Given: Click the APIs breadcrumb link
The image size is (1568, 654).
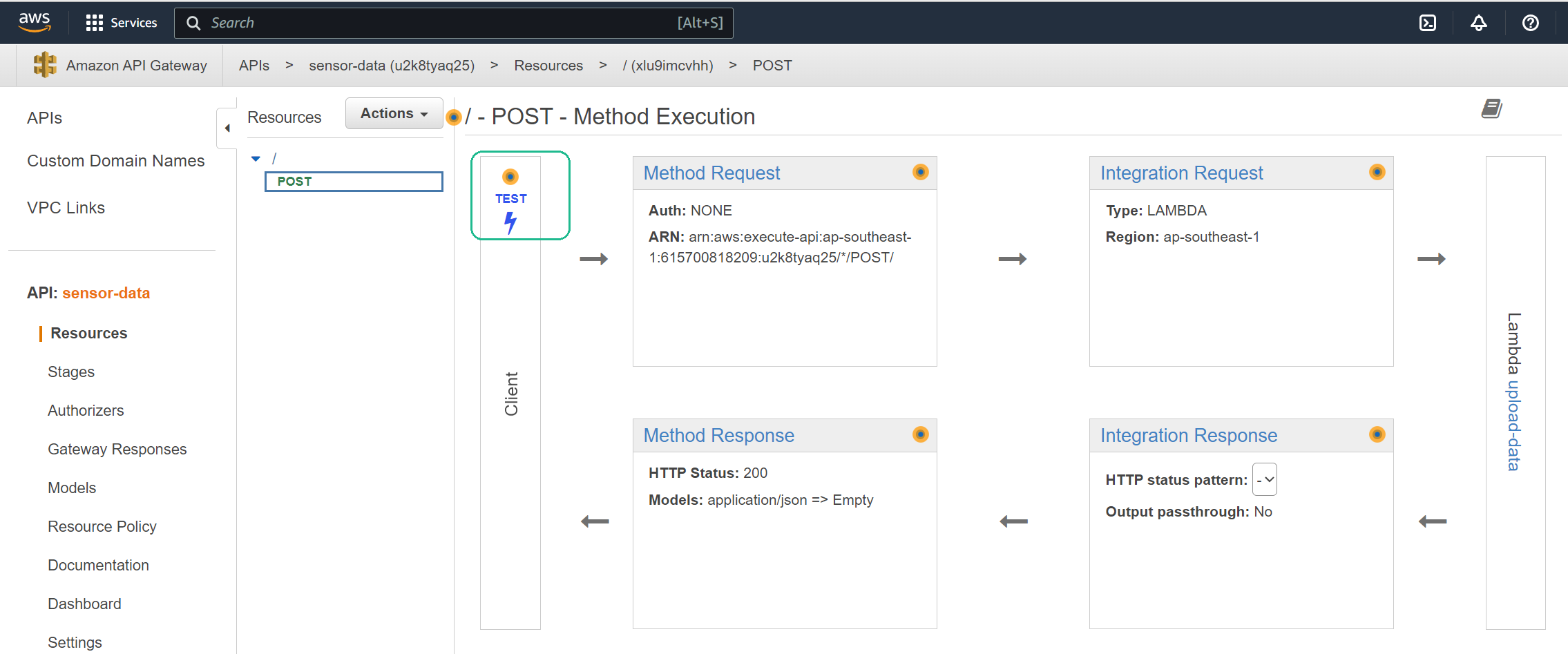Looking at the screenshot, I should (254, 66).
